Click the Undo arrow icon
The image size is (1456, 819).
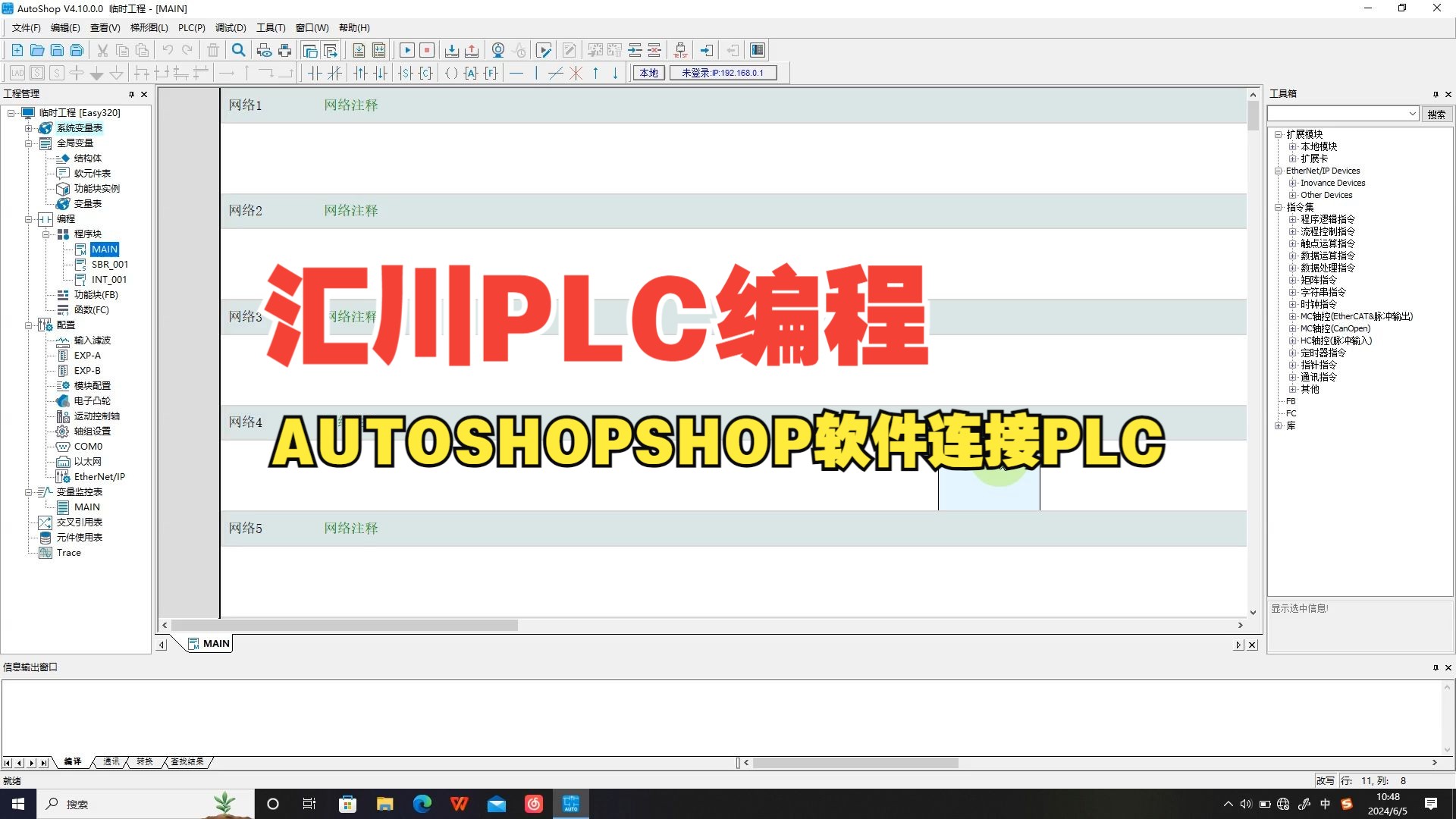click(x=168, y=50)
